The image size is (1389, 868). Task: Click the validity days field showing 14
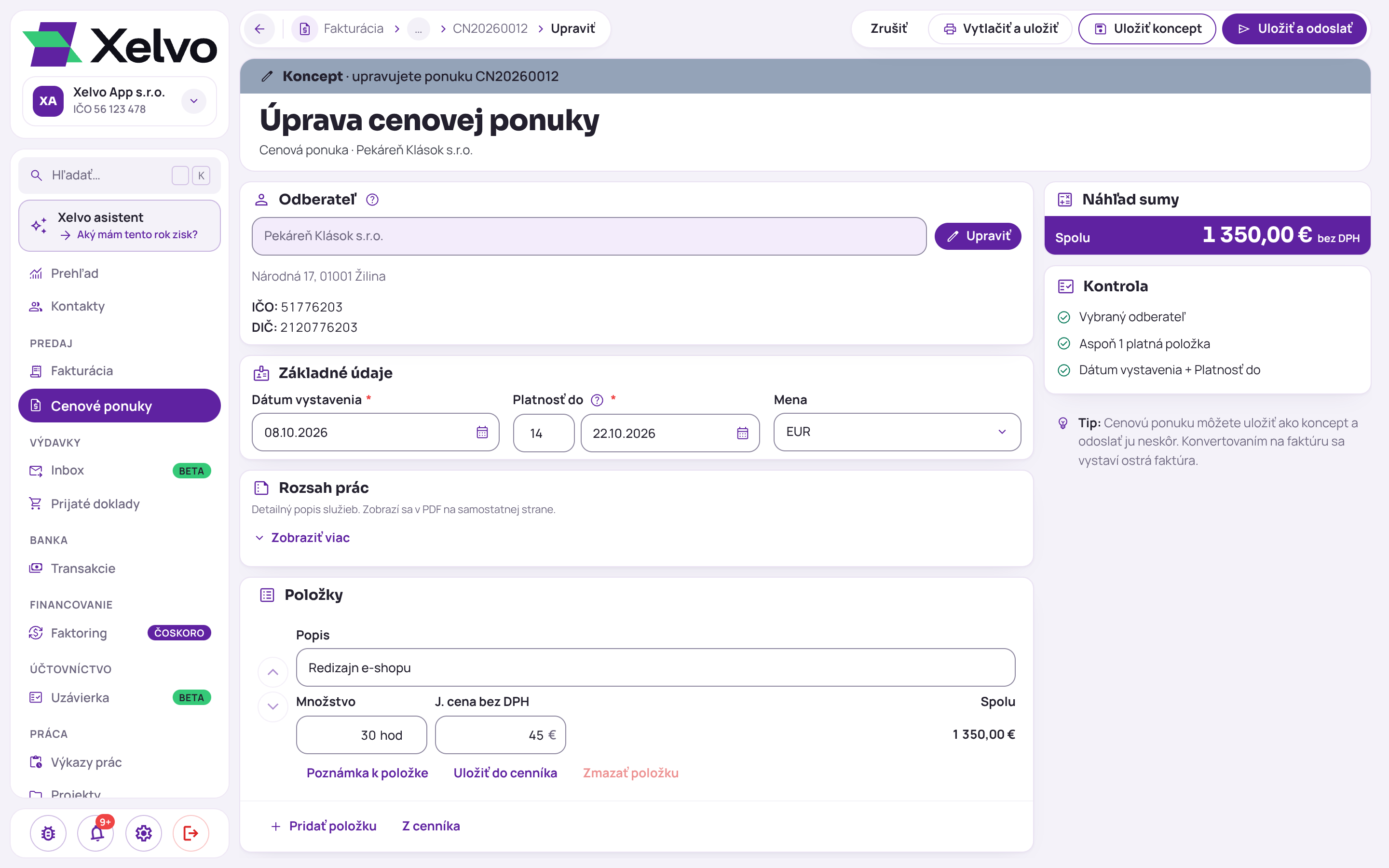(x=544, y=434)
